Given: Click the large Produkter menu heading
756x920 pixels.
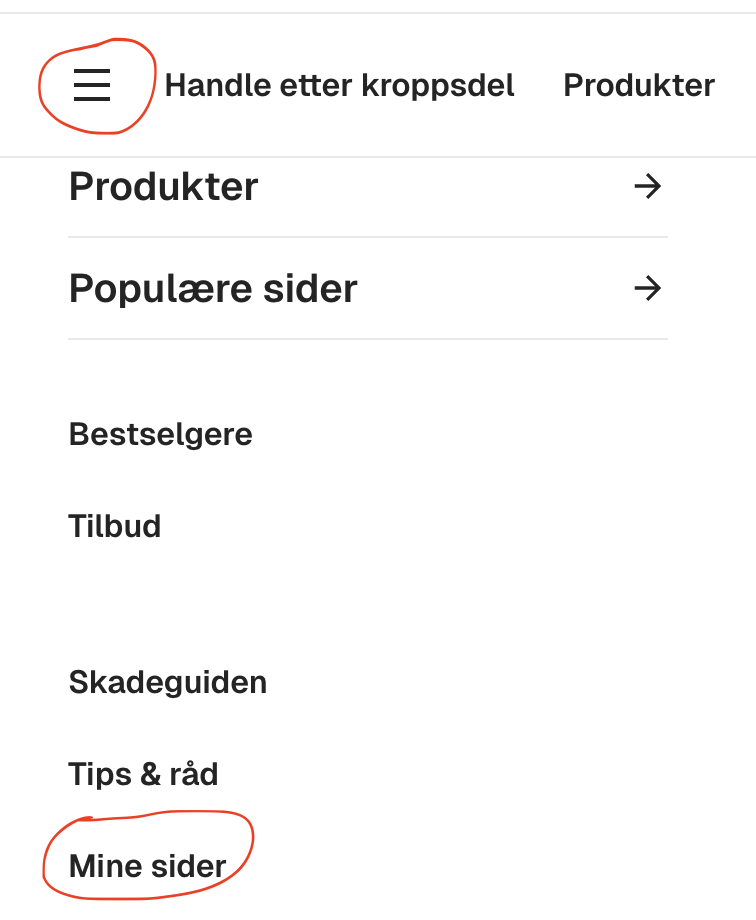Looking at the screenshot, I should tap(164, 187).
